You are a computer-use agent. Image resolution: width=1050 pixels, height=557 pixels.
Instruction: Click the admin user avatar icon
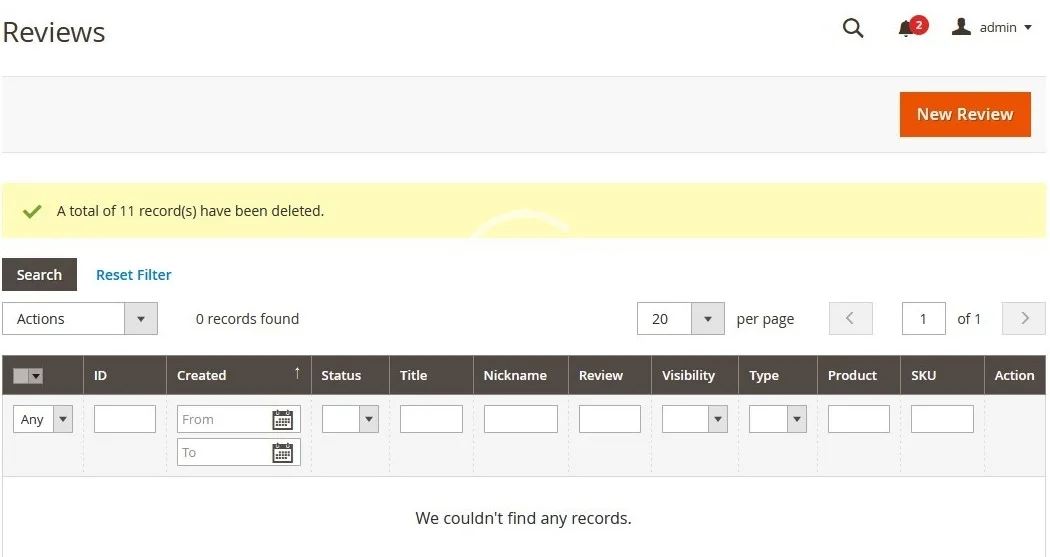tap(961, 27)
